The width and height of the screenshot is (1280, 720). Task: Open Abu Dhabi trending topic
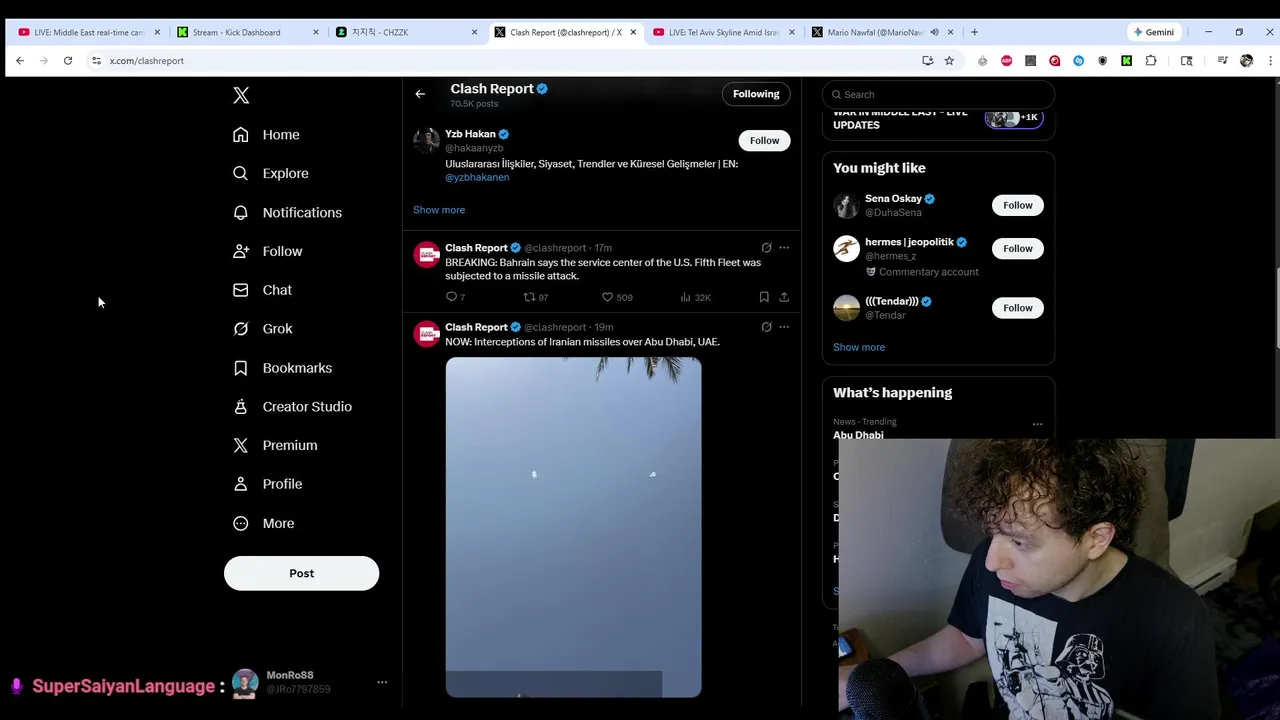858,435
